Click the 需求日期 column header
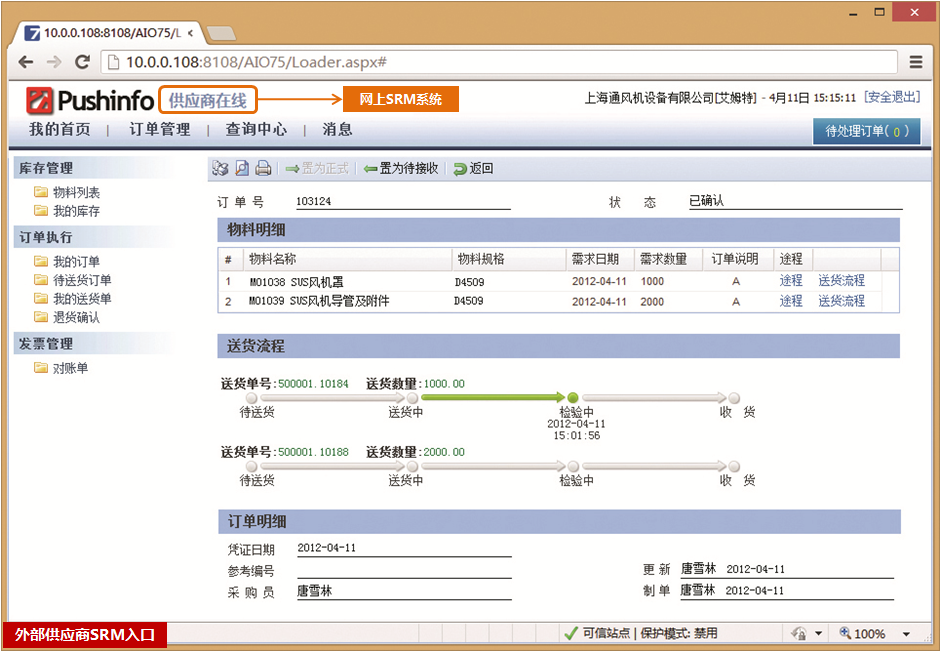Image resolution: width=941 pixels, height=652 pixels. click(600, 259)
